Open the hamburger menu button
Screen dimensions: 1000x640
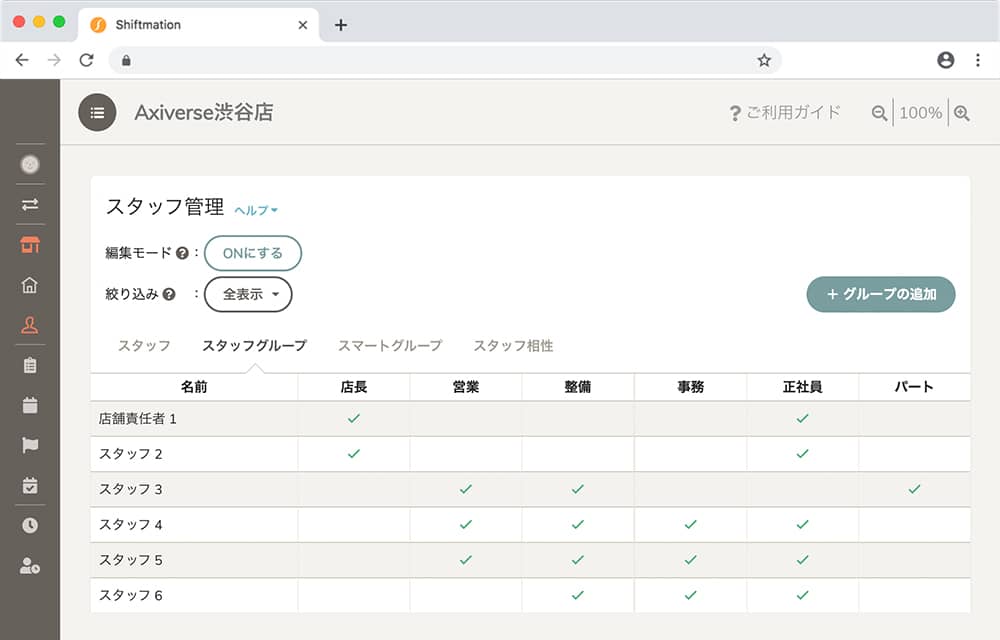97,113
